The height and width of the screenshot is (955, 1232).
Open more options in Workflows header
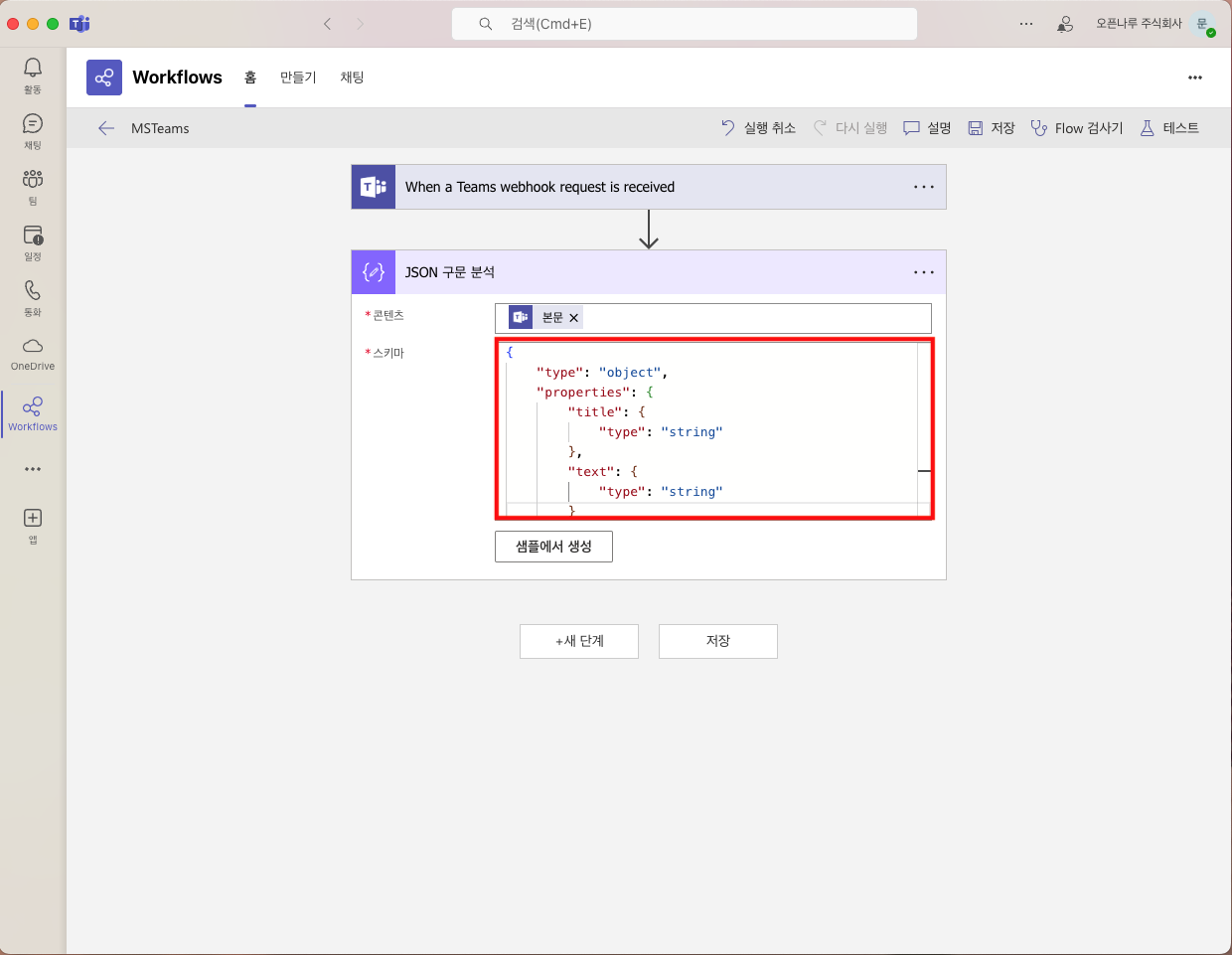coord(1194,78)
